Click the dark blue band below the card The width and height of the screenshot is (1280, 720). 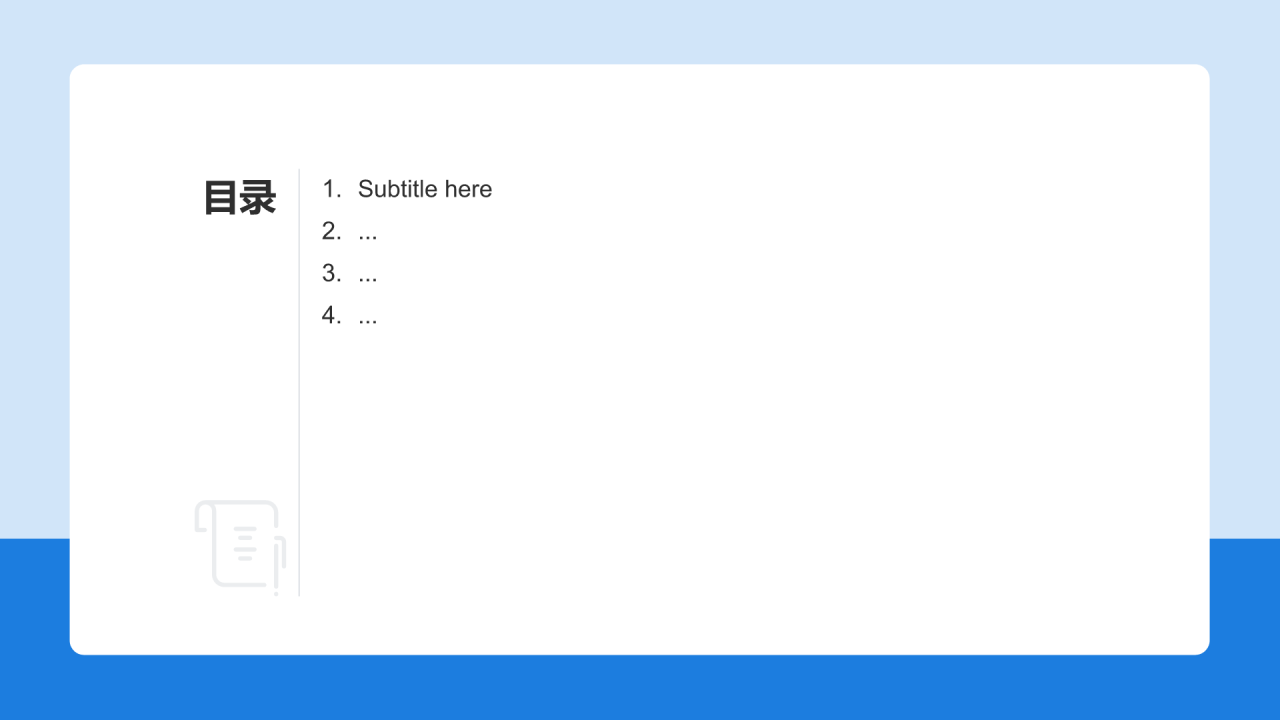tap(640, 688)
